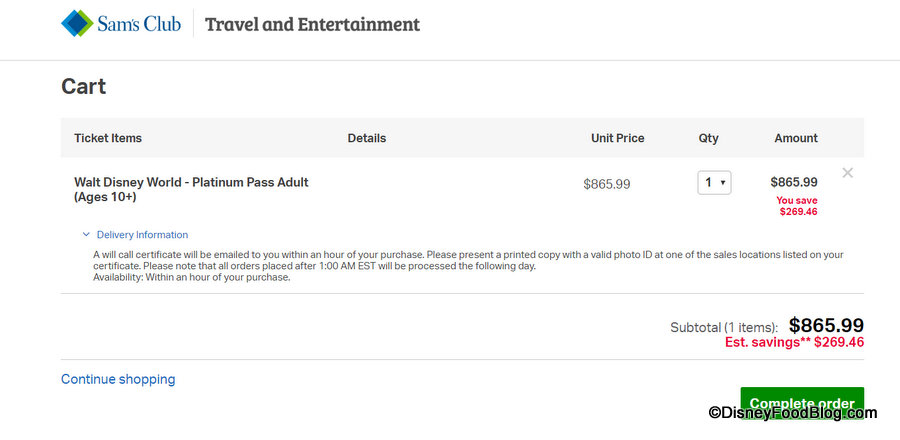The image size is (900, 440).
Task: Collapse the Delivery Information chevron
Action: (86, 235)
